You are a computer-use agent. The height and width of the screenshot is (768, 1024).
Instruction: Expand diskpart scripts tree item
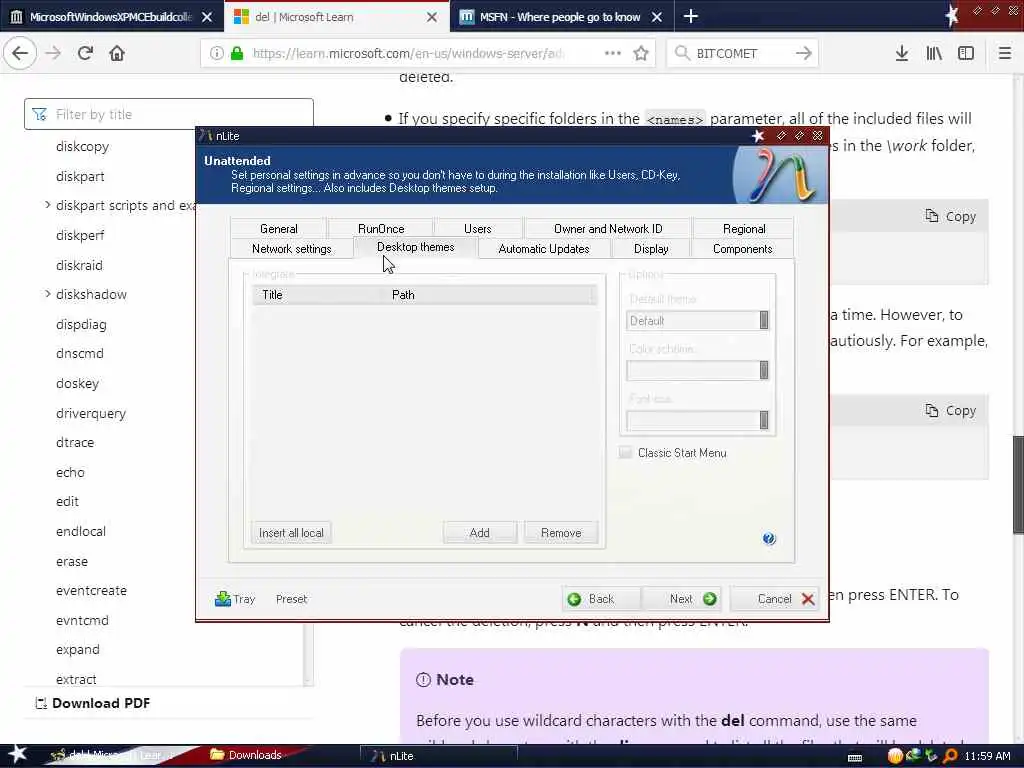click(48, 205)
